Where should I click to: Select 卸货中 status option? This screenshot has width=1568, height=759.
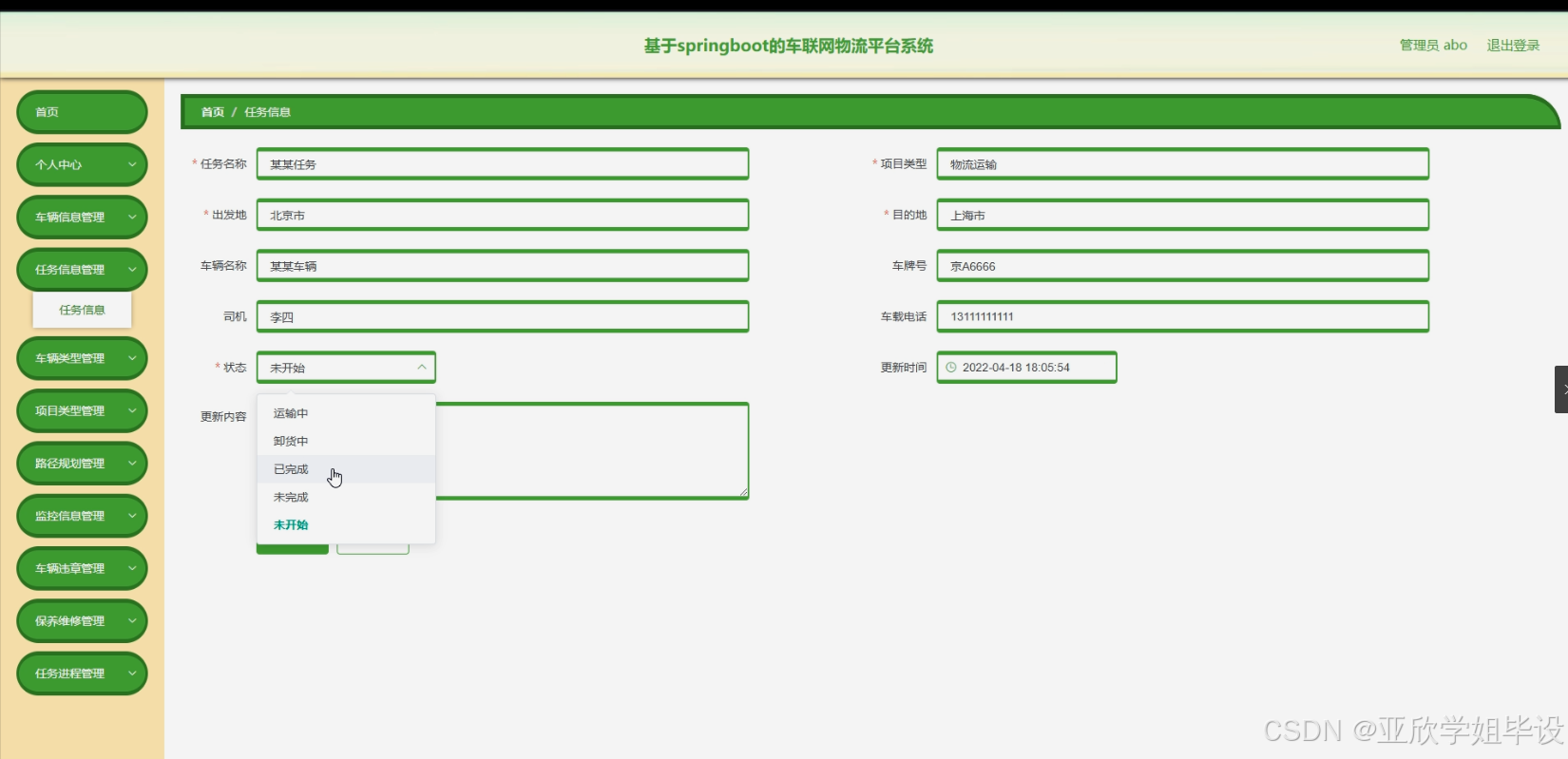pyautogui.click(x=346, y=441)
